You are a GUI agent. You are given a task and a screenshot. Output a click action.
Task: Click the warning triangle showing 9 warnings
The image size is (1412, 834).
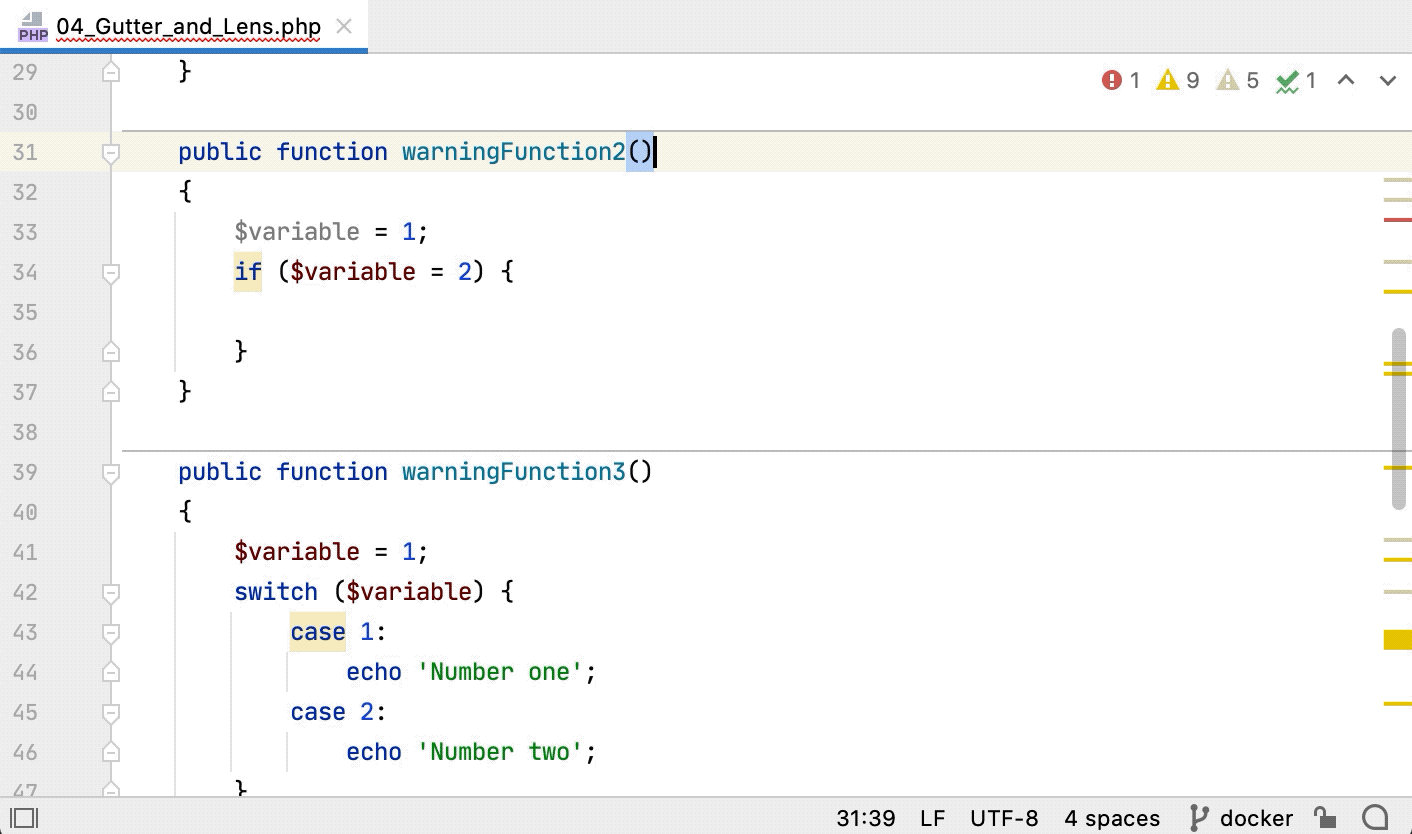(x=1167, y=80)
